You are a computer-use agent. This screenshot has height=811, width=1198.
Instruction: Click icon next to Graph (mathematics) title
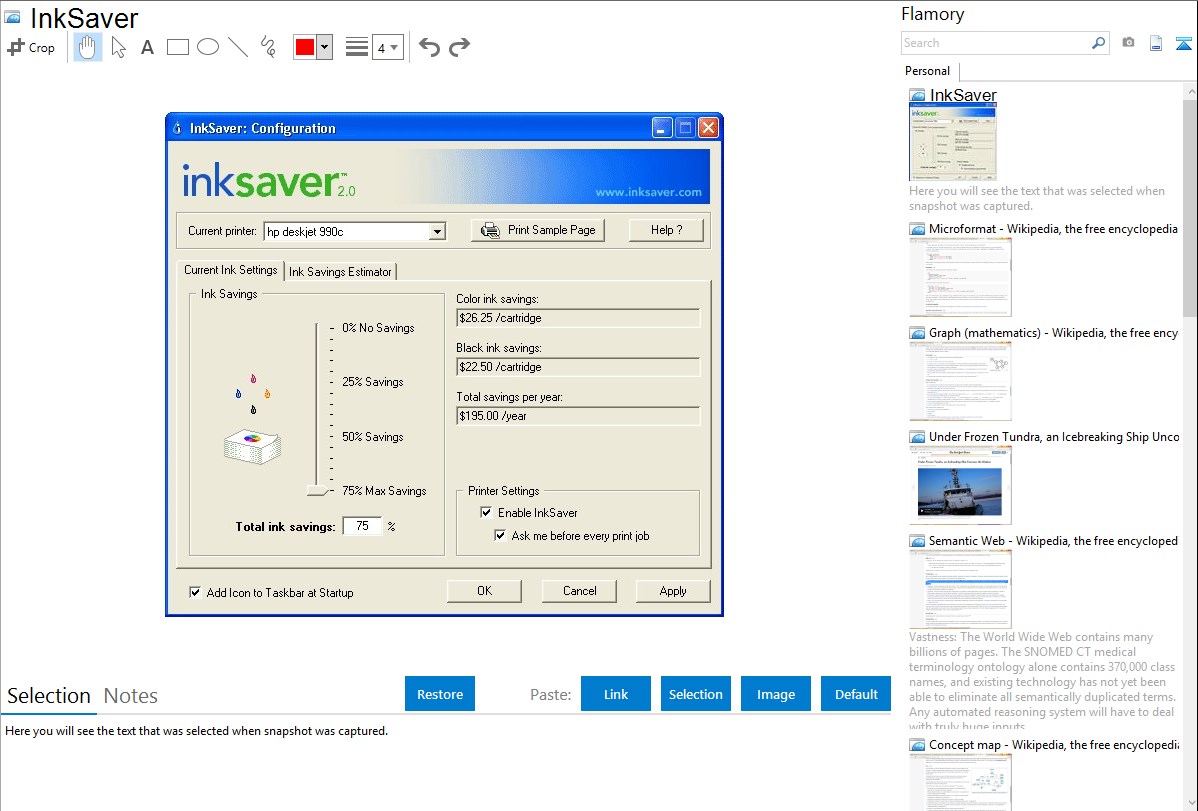(x=917, y=333)
